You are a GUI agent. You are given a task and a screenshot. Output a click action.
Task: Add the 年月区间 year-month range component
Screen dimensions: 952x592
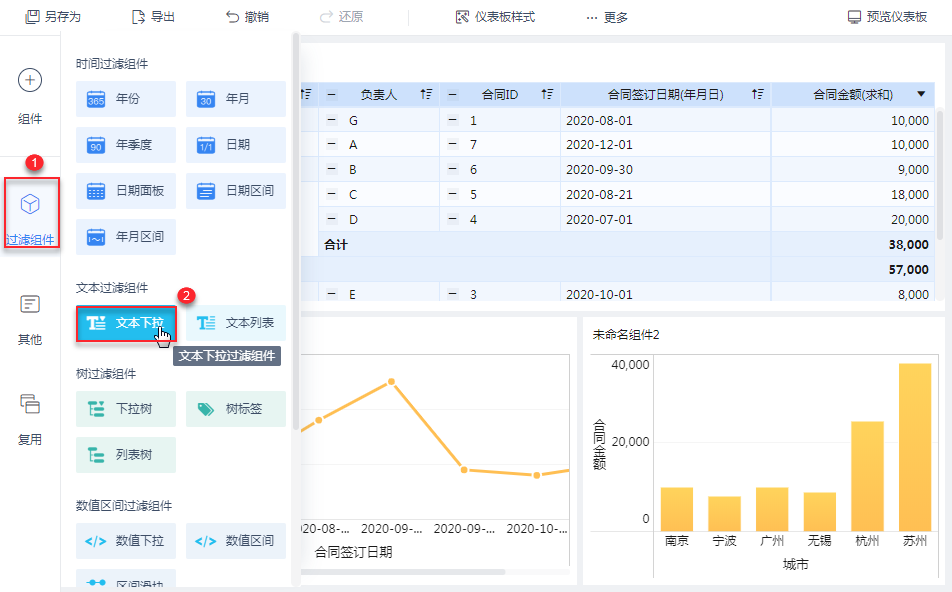click(126, 237)
